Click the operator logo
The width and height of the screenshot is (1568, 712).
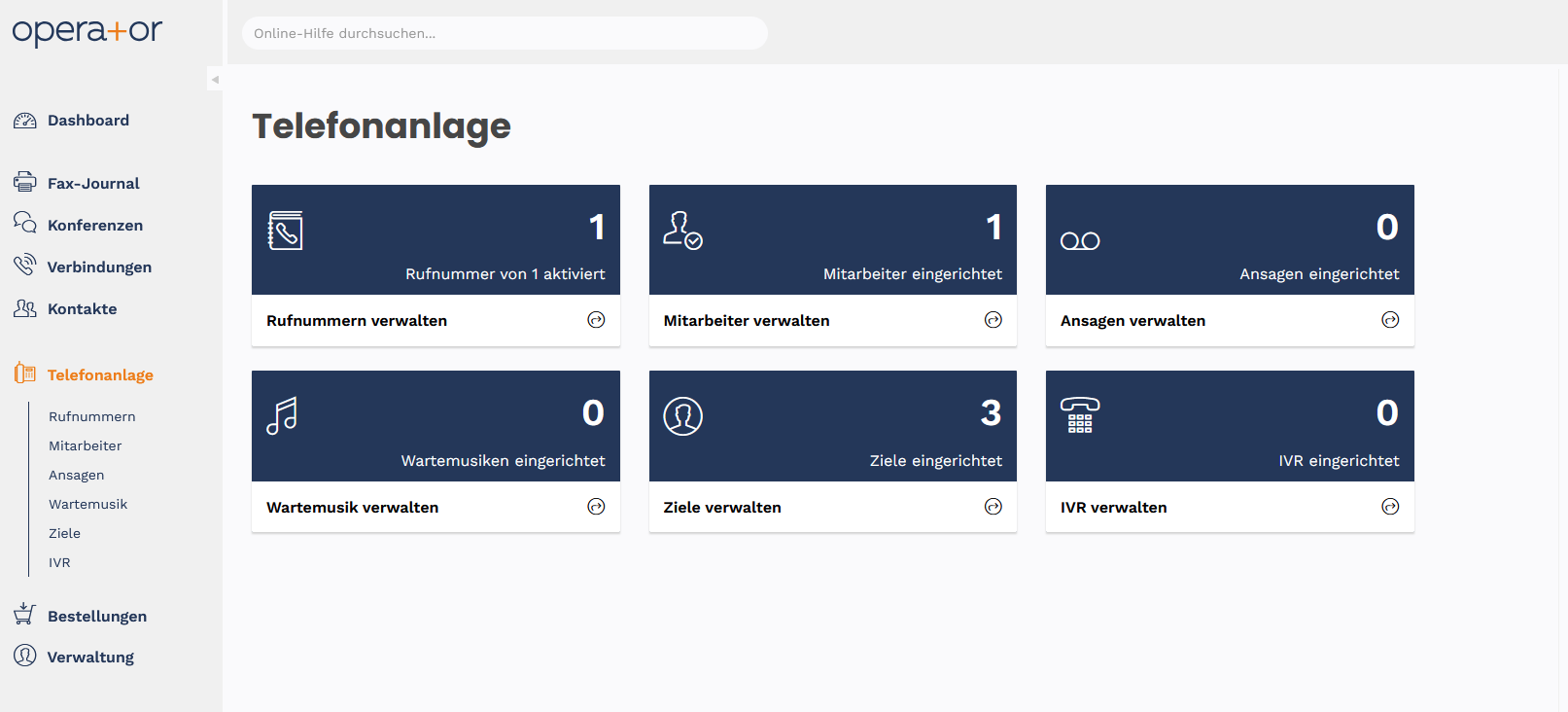click(x=87, y=31)
